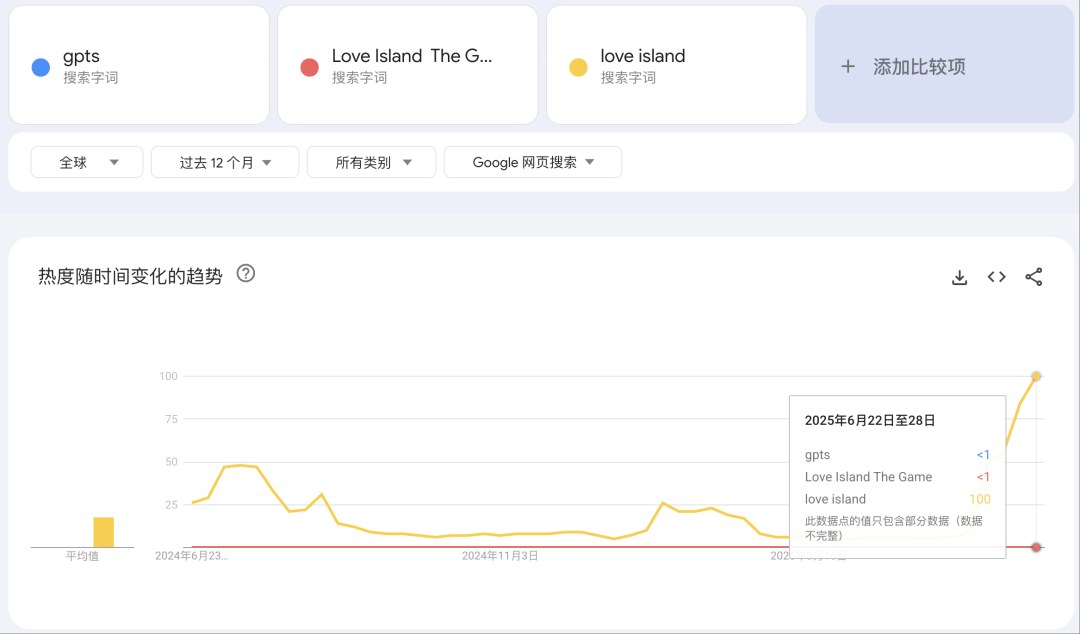Image resolution: width=1080 pixels, height=634 pixels.
Task: Click the 25 y-axis label
Action: coord(171,504)
